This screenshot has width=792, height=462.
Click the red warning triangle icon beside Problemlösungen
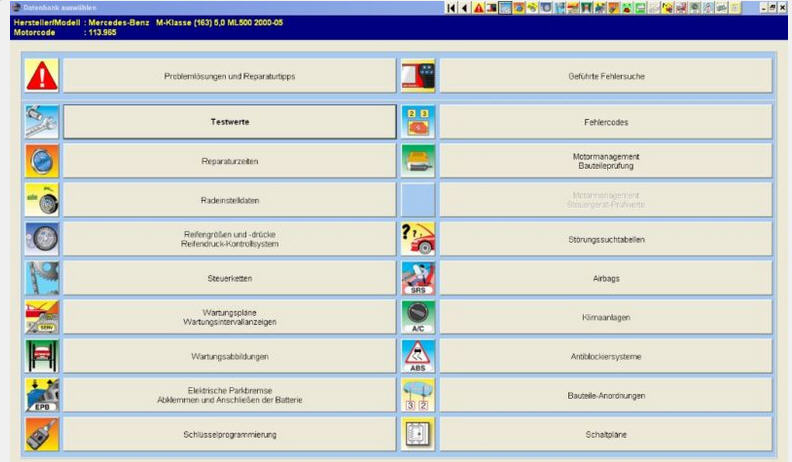41,76
